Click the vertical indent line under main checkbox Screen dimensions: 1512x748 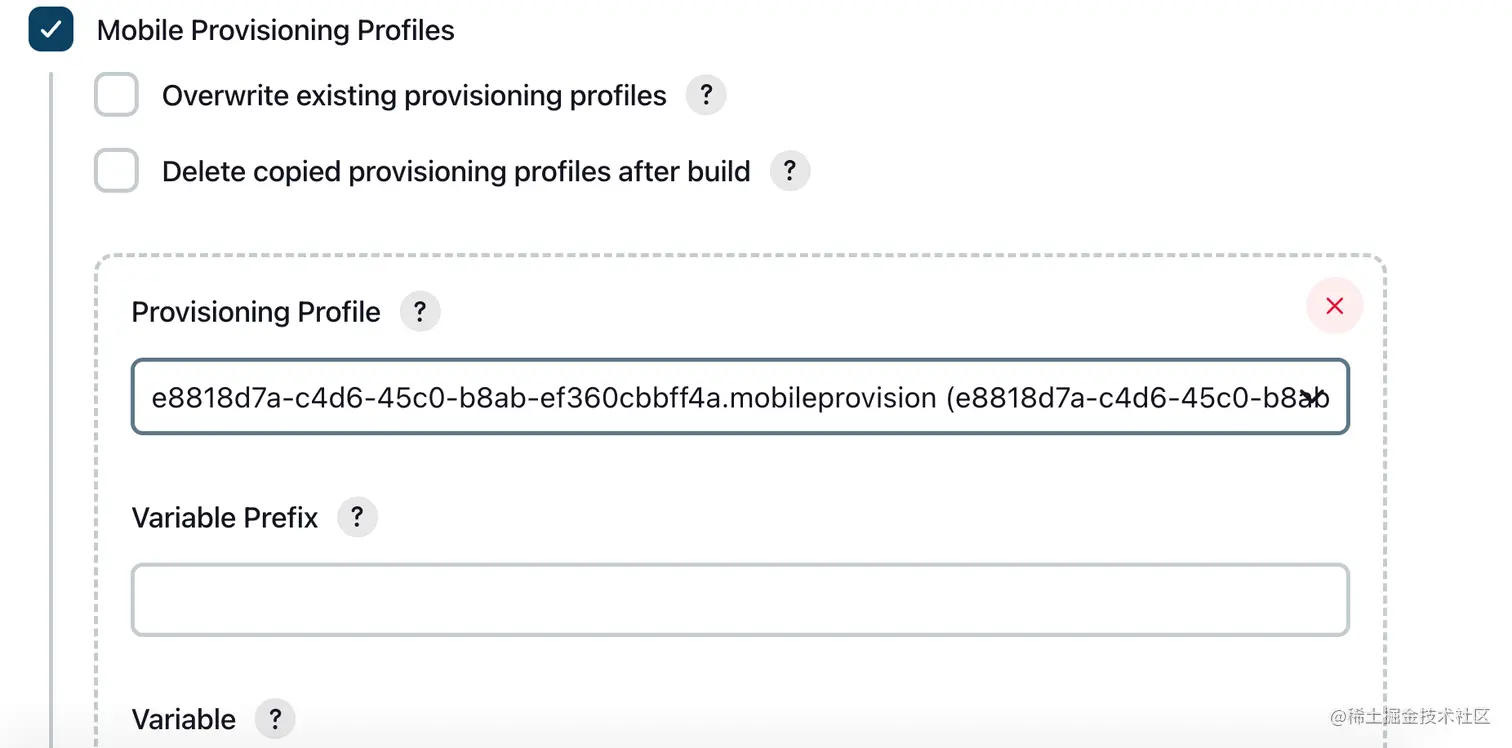(50, 400)
